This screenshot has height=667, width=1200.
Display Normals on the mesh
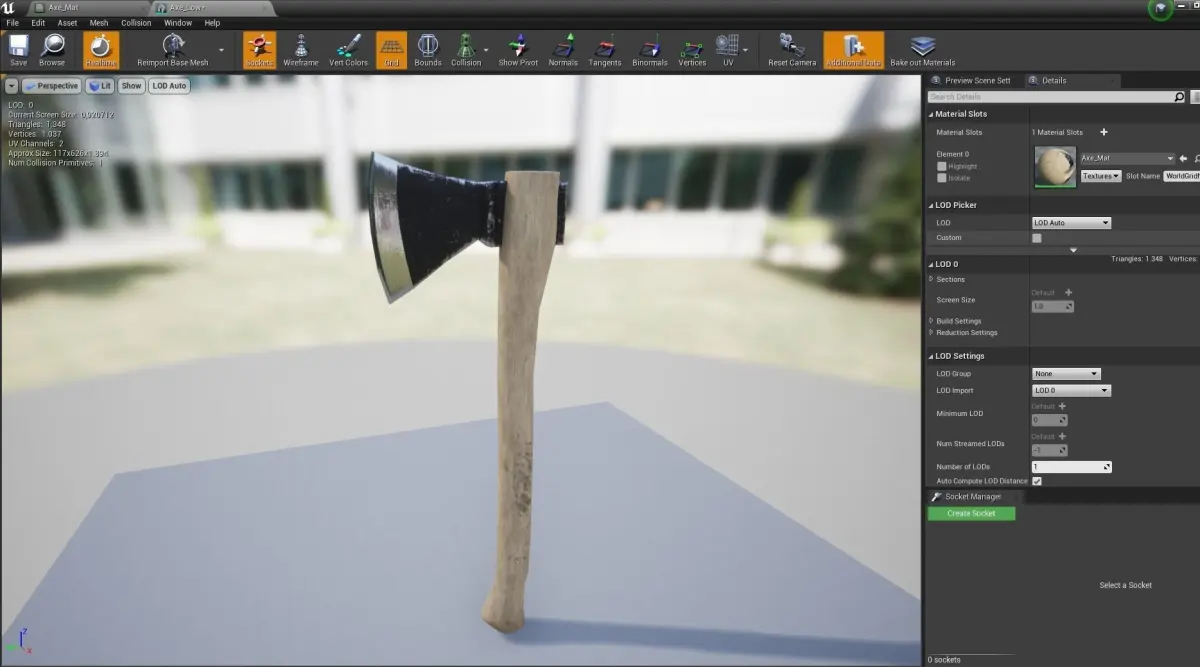click(x=563, y=49)
